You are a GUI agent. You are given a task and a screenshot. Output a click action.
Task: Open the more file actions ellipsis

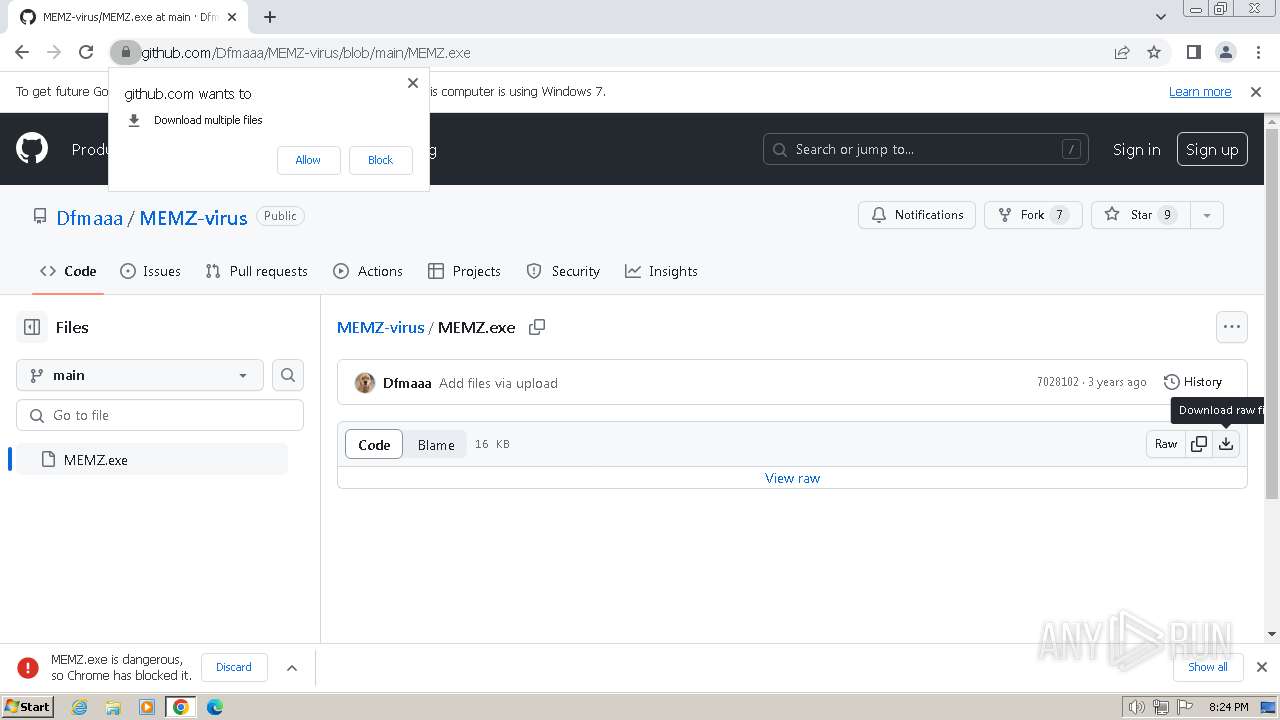pyautogui.click(x=1232, y=327)
